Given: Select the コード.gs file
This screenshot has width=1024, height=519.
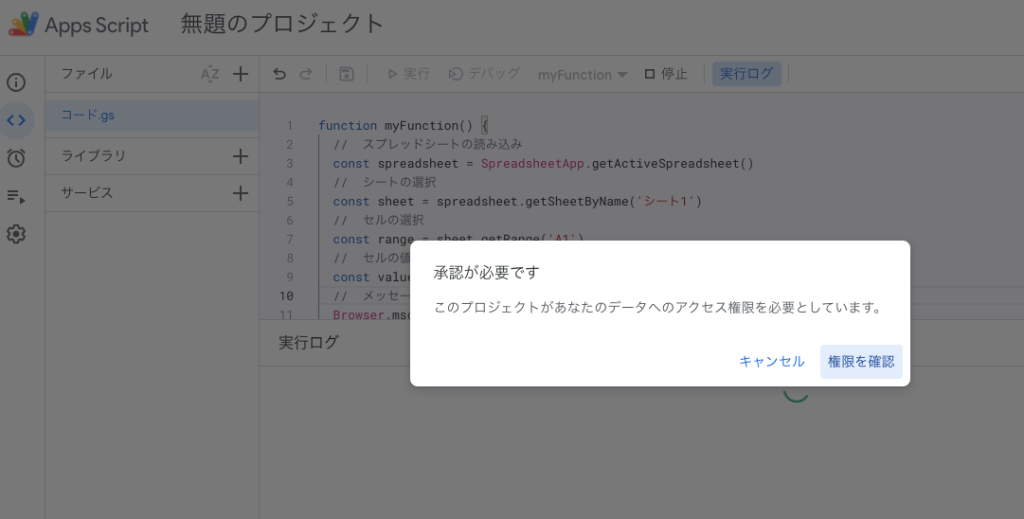Looking at the screenshot, I should (x=88, y=115).
